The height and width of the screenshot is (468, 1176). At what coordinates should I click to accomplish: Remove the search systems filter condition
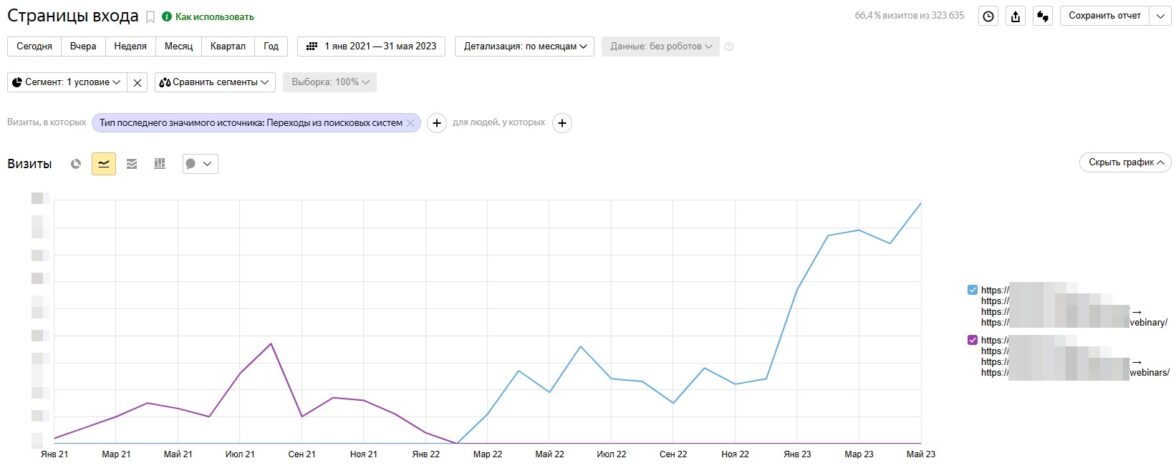pos(410,123)
